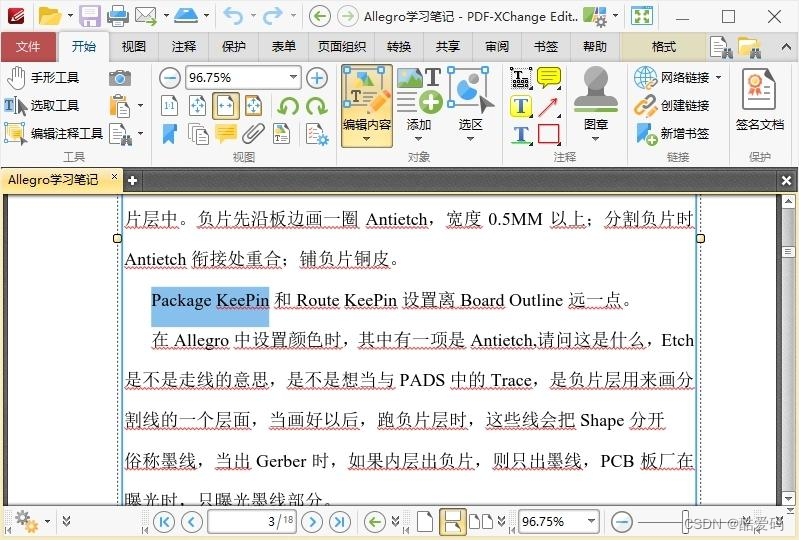Screen dimensions: 799x540
Task: Click 签名文档 sign document button
Action: click(x=759, y=102)
